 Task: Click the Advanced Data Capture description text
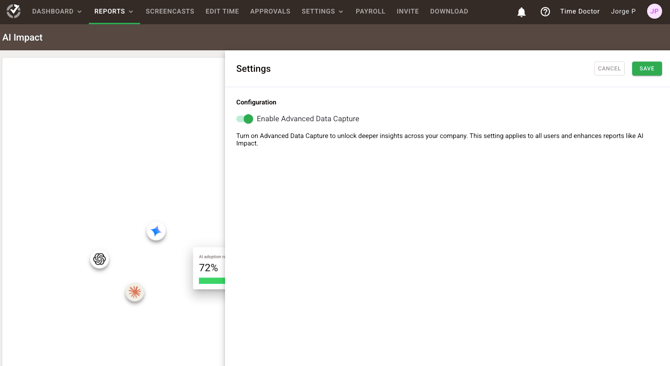[x=440, y=139]
